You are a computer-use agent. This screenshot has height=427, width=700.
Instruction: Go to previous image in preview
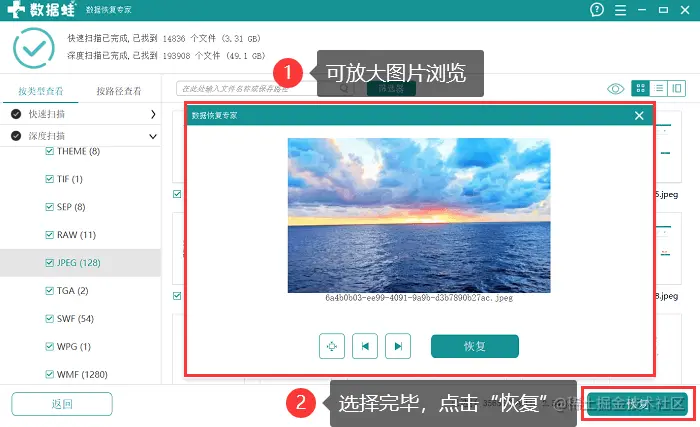coord(365,346)
